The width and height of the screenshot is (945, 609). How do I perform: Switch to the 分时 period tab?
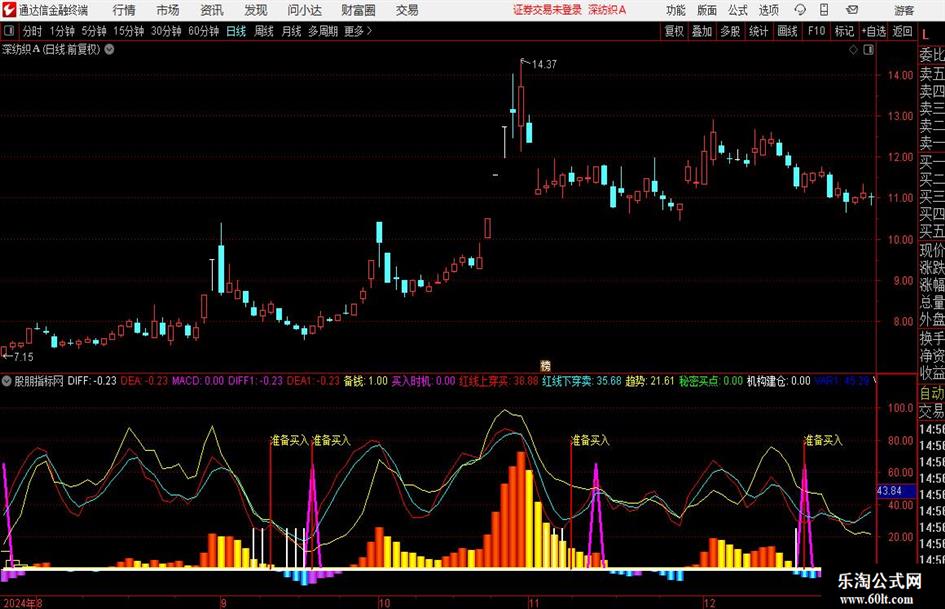point(32,31)
